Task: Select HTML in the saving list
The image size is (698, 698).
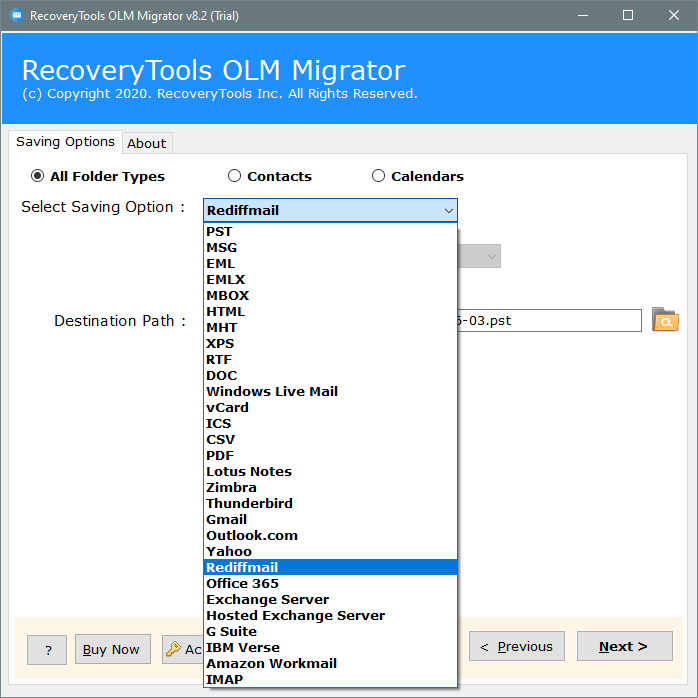Action: point(330,312)
